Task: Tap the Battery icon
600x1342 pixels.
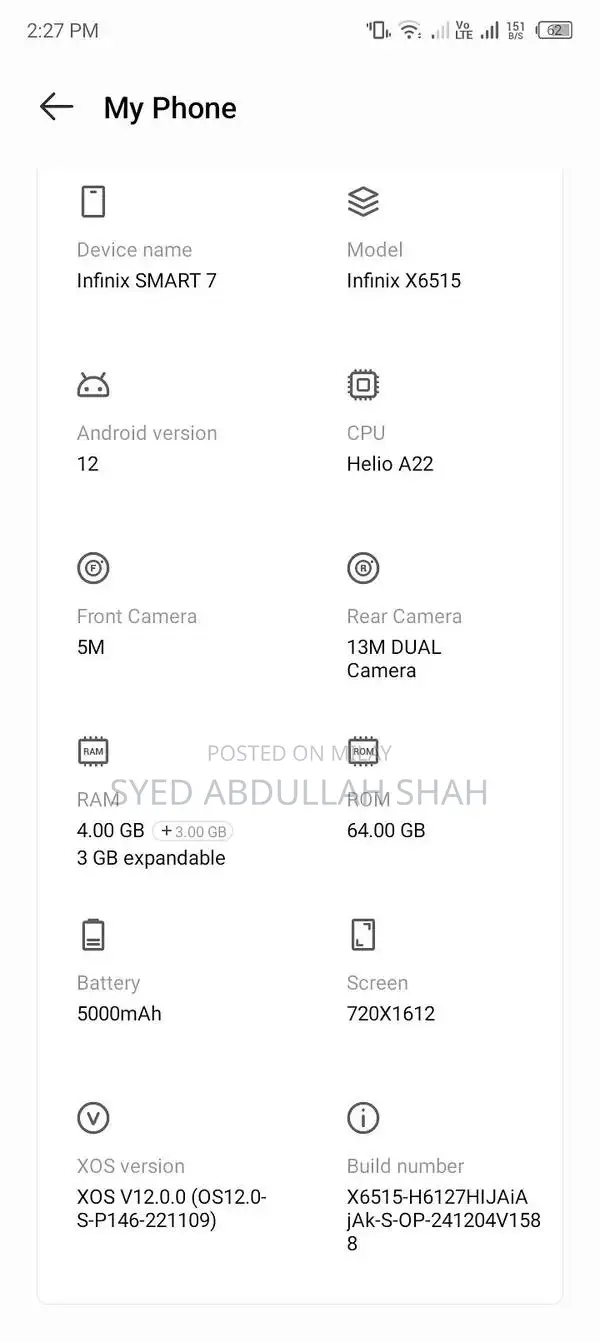Action: click(x=93, y=934)
